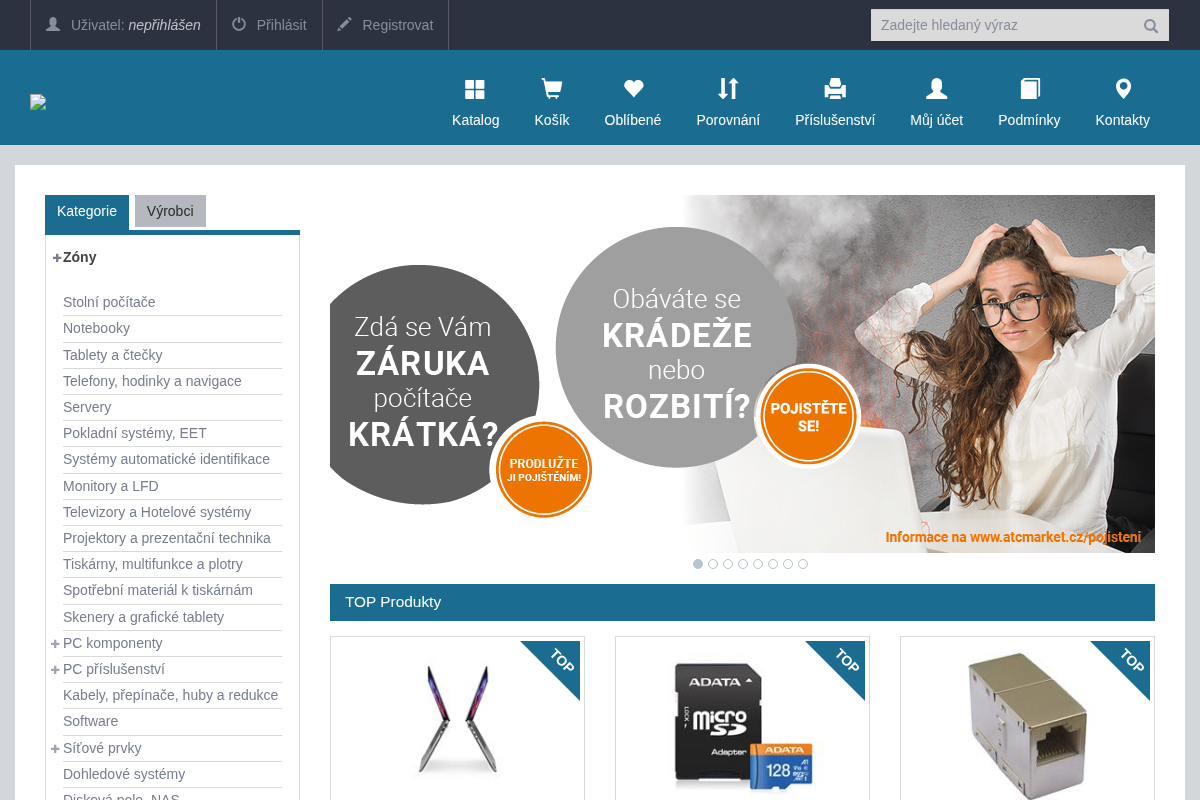Open Skenery a grafické tablety category
Image resolution: width=1200 pixels, height=800 pixels.
click(x=143, y=617)
